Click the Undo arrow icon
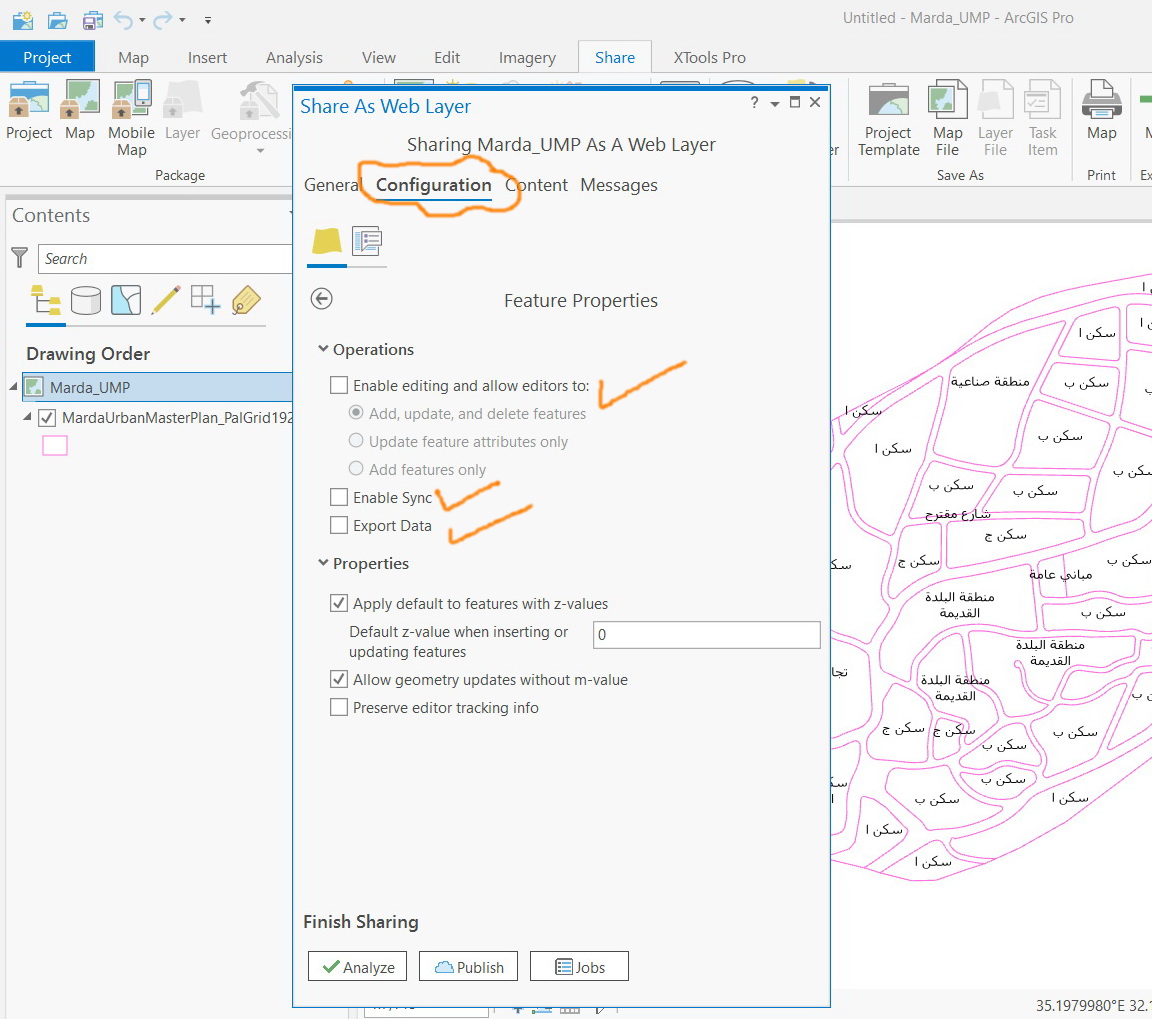This screenshot has width=1152, height=1019. coord(123,20)
